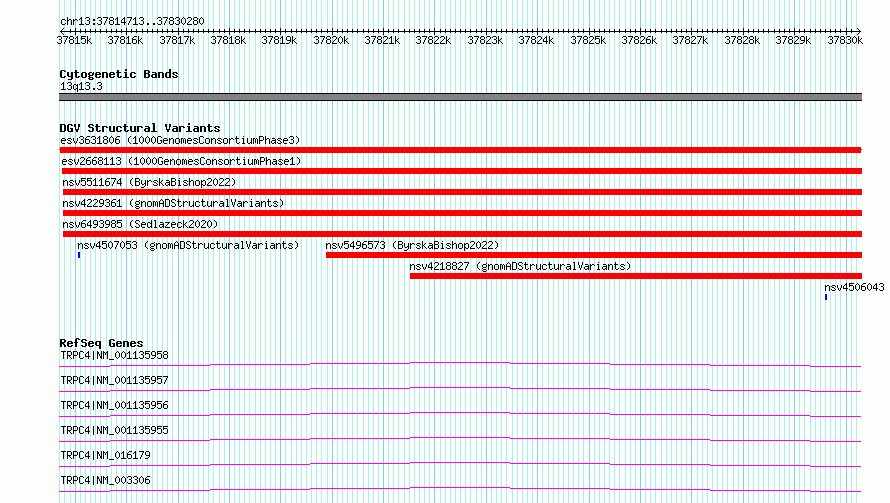The image size is (890, 503).
Task: Click the 37824k ruler position
Action: pos(536,40)
